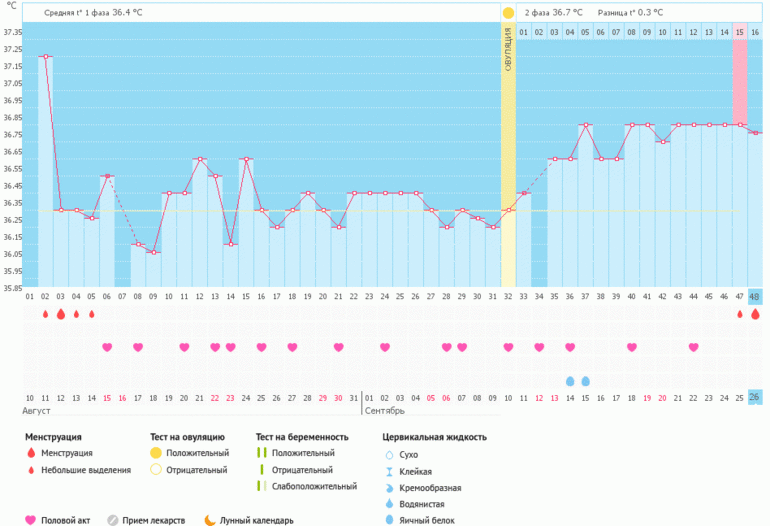Click the heart icon on cycle day 44
The width and height of the screenshot is (770, 526).
[693, 347]
